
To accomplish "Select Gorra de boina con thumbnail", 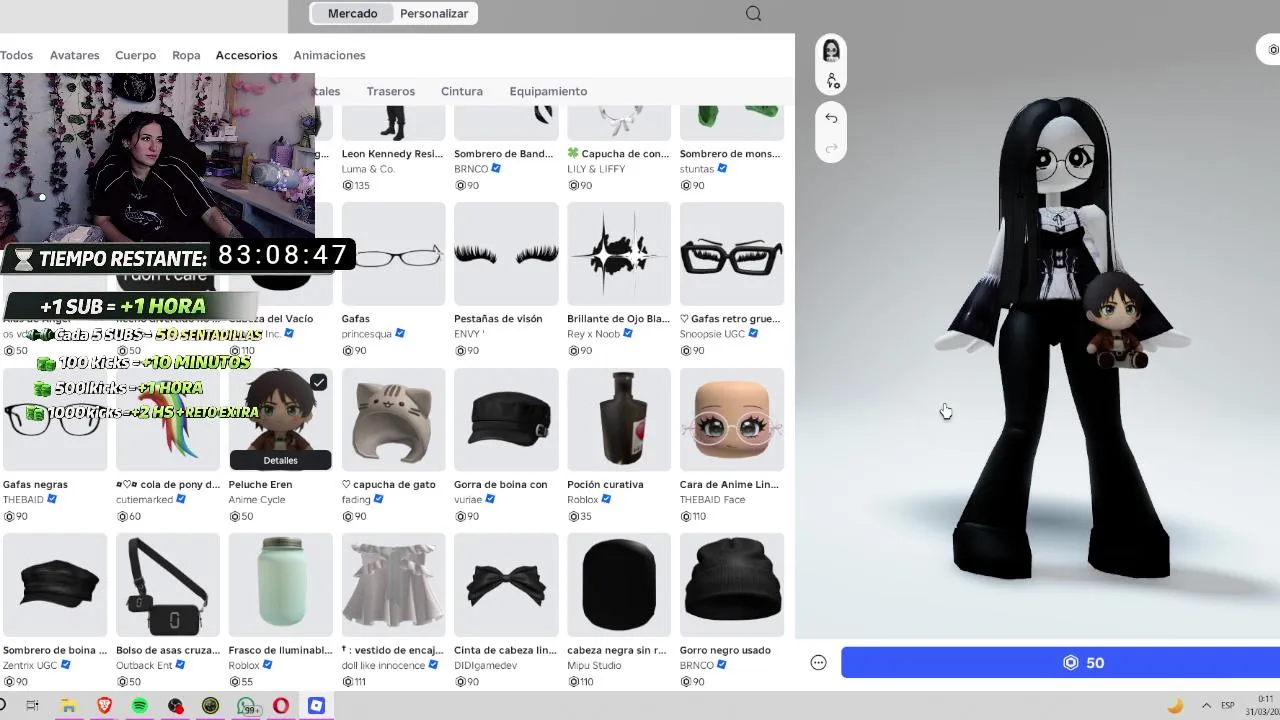I will coord(506,420).
